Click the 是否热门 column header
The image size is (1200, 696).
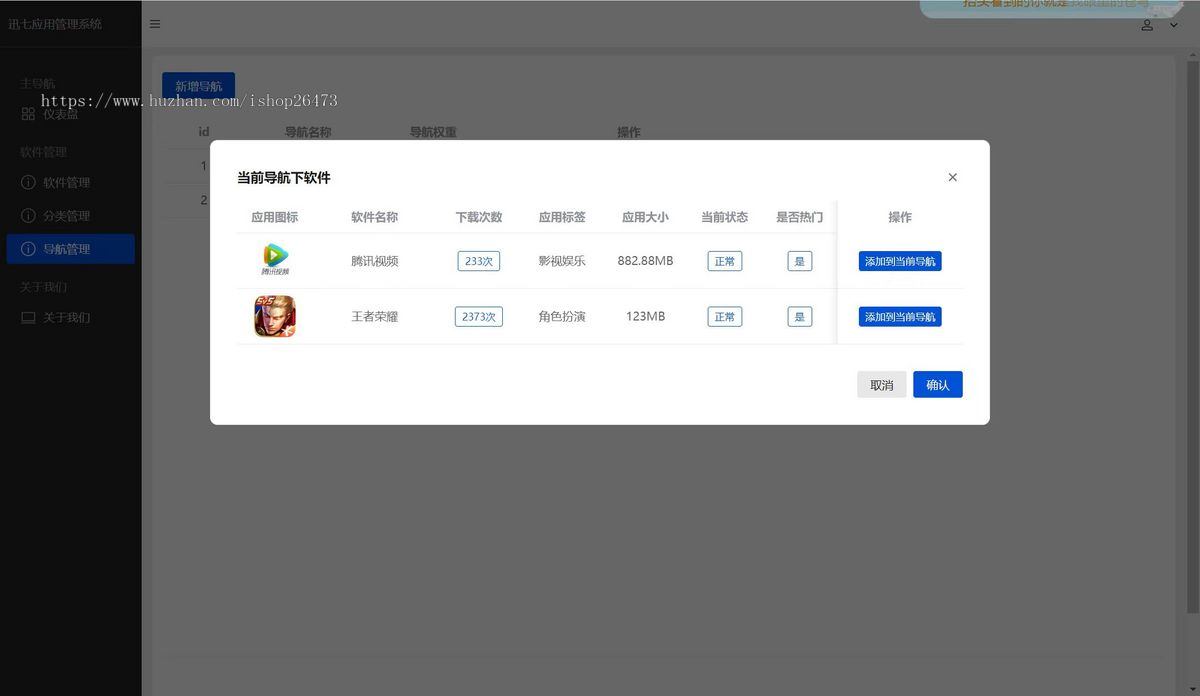pyautogui.click(x=799, y=217)
